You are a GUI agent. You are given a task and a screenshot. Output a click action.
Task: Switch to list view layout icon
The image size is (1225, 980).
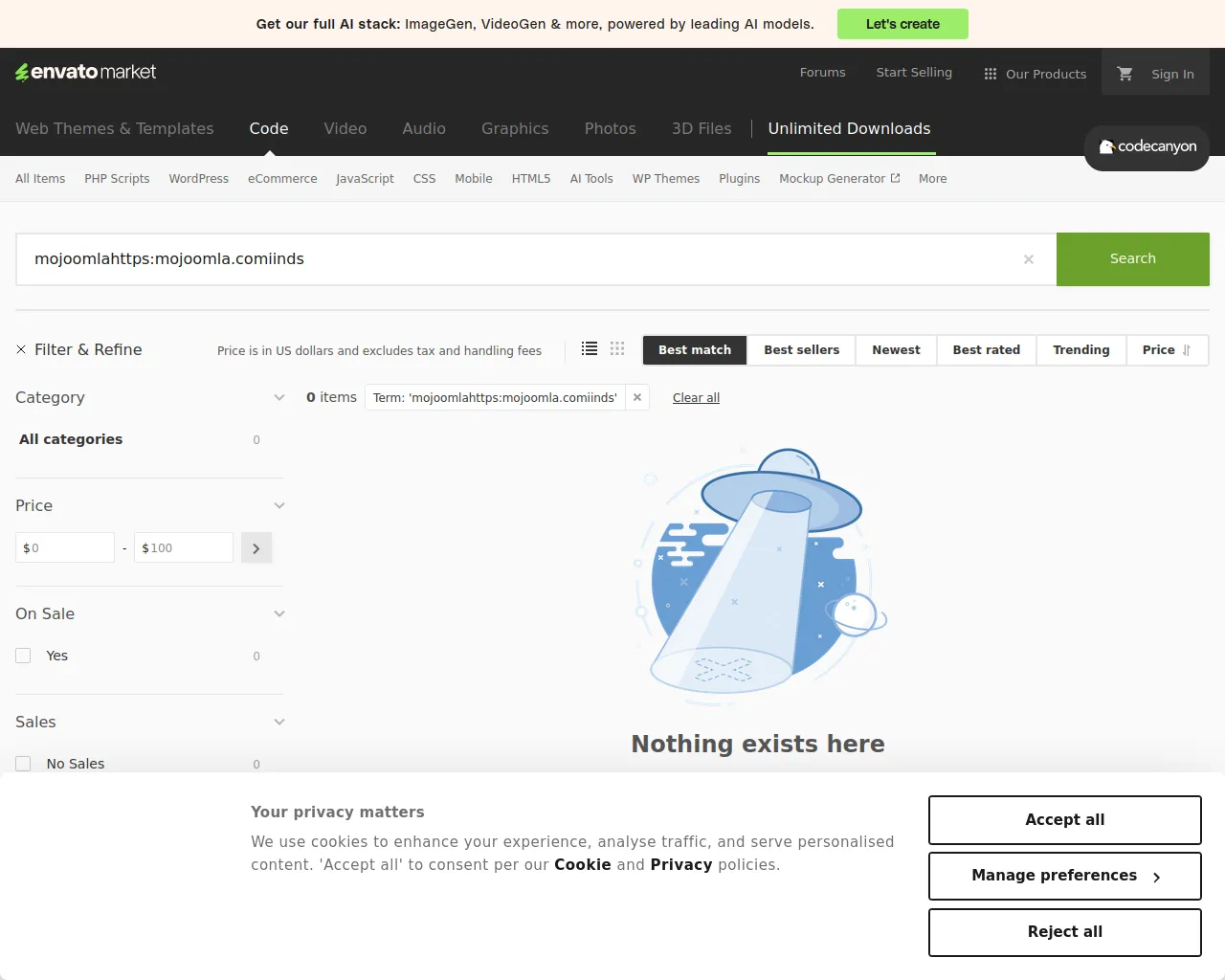pyautogui.click(x=590, y=349)
